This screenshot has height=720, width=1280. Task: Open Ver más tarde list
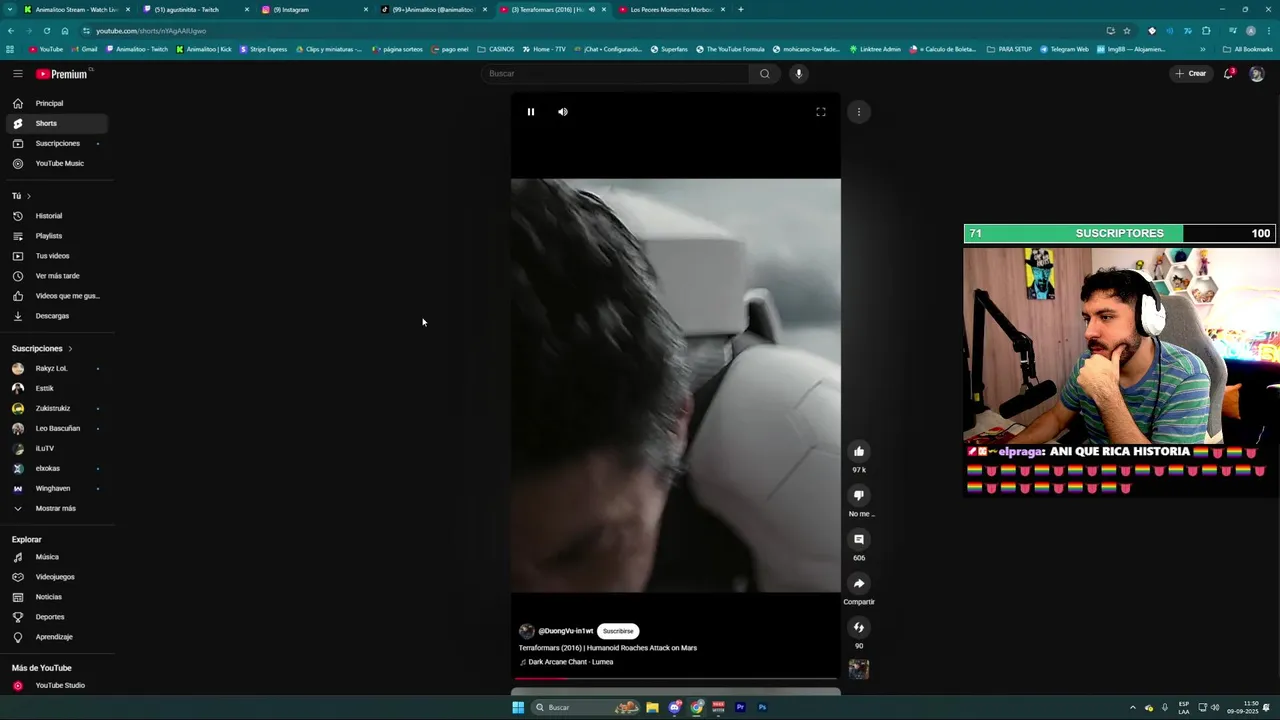(56, 276)
